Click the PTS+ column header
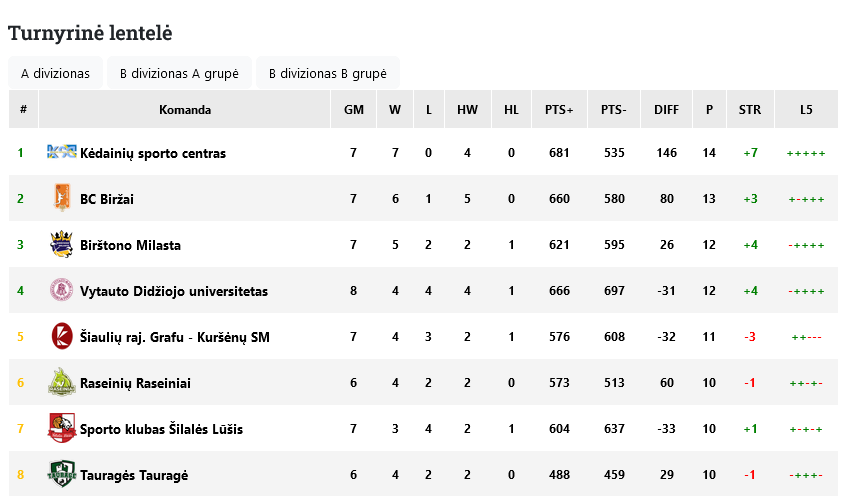Screen dimensions: 843x496 tap(559, 110)
